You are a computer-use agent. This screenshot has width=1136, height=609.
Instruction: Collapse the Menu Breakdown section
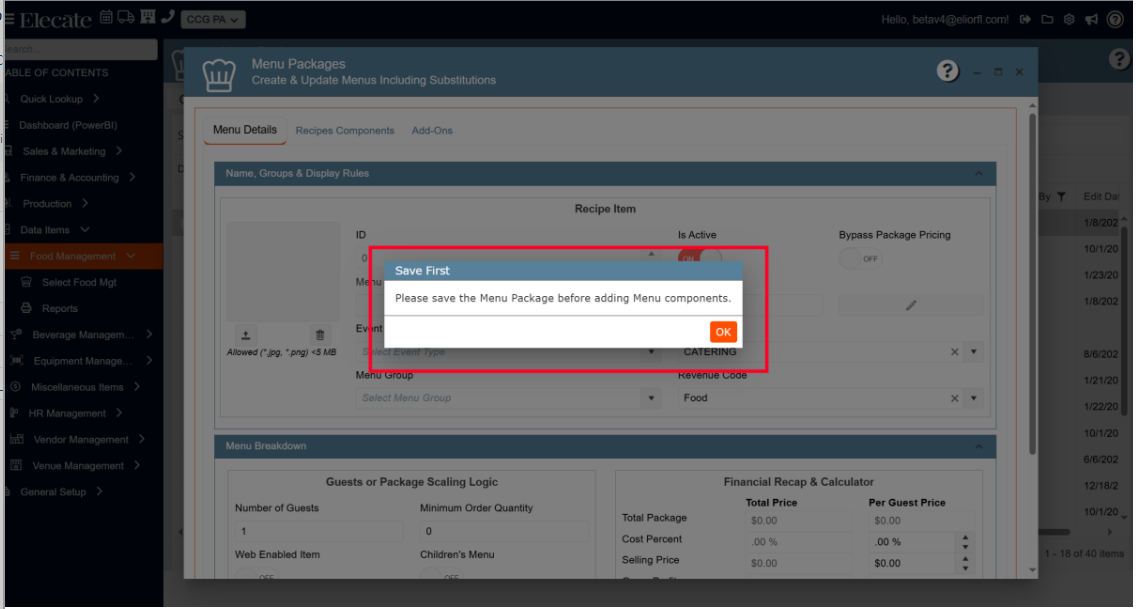[x=979, y=446]
